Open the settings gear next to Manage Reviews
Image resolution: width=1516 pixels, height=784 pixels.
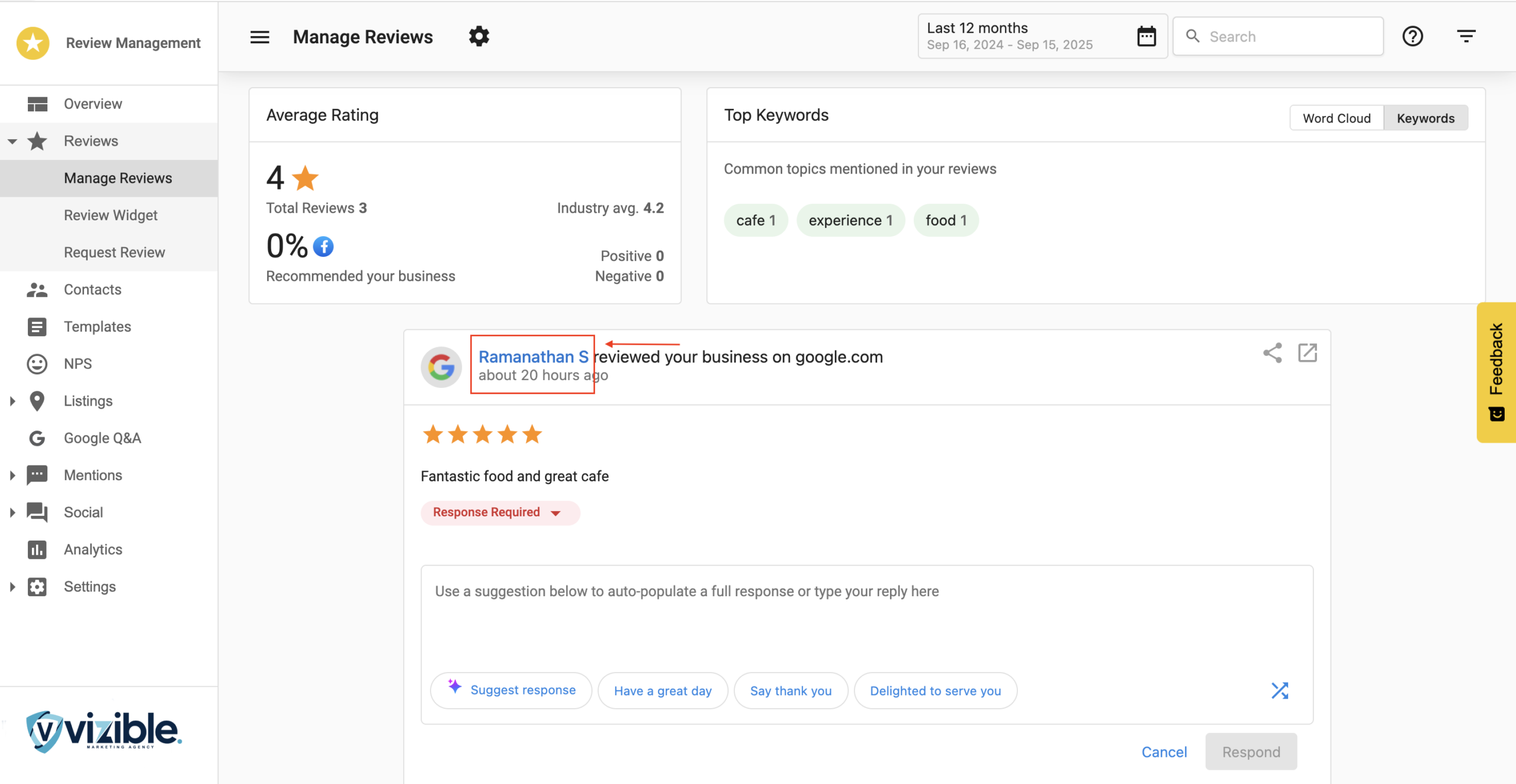(x=478, y=37)
